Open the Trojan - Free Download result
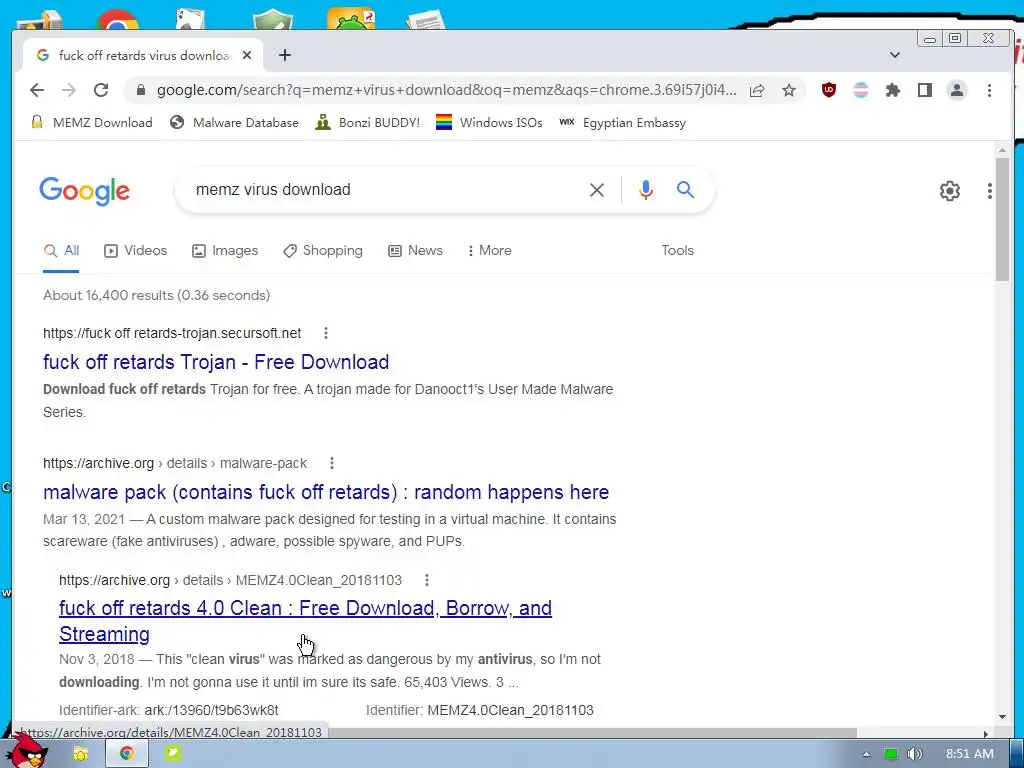 [216, 362]
